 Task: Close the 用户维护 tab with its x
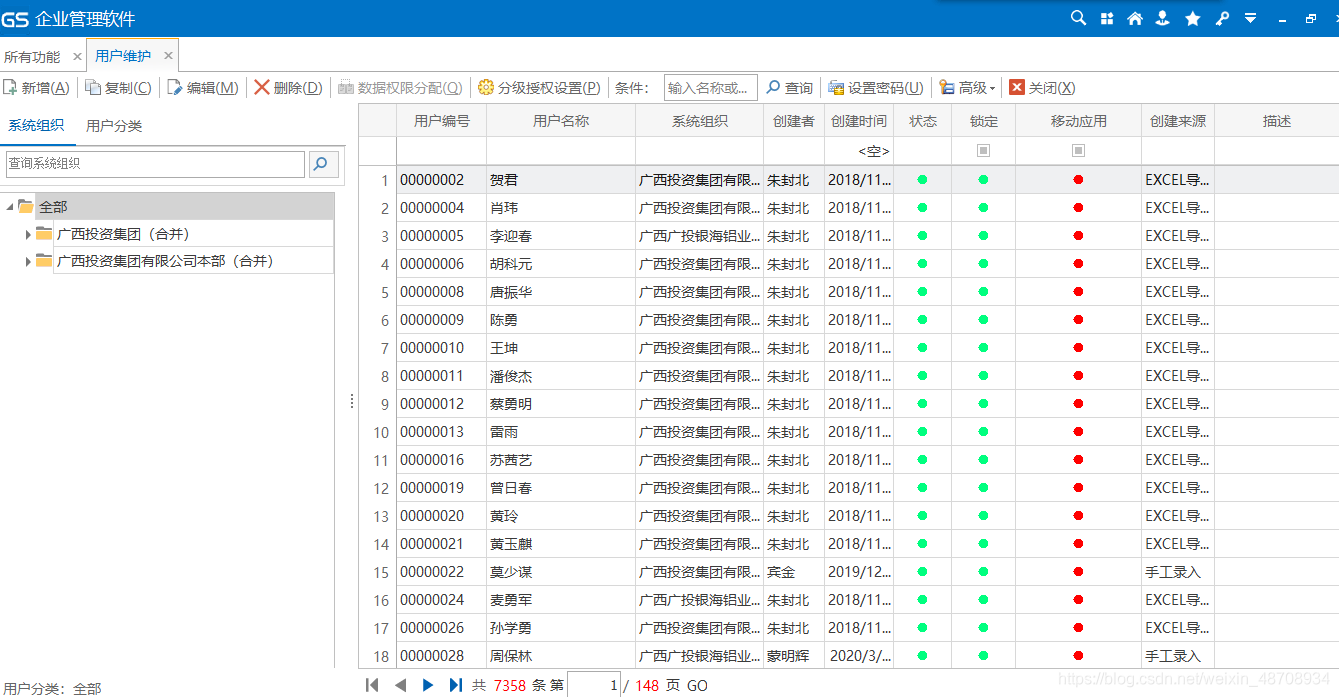[168, 56]
